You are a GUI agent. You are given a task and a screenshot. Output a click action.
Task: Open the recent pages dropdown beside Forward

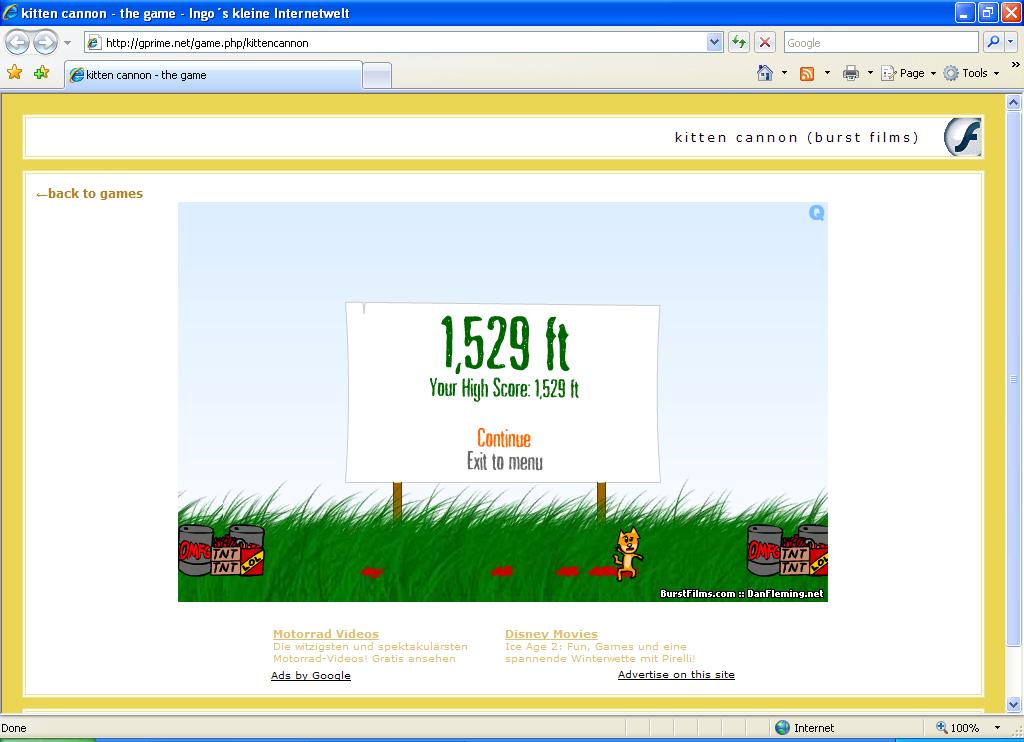pyautogui.click(x=67, y=43)
